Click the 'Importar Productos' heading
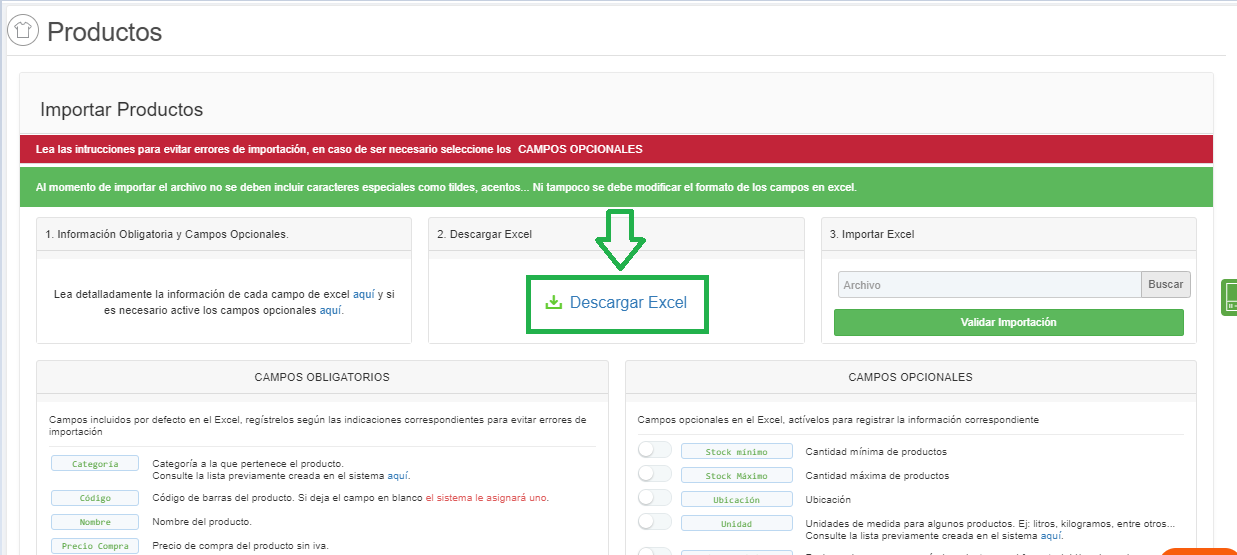 [x=122, y=109]
